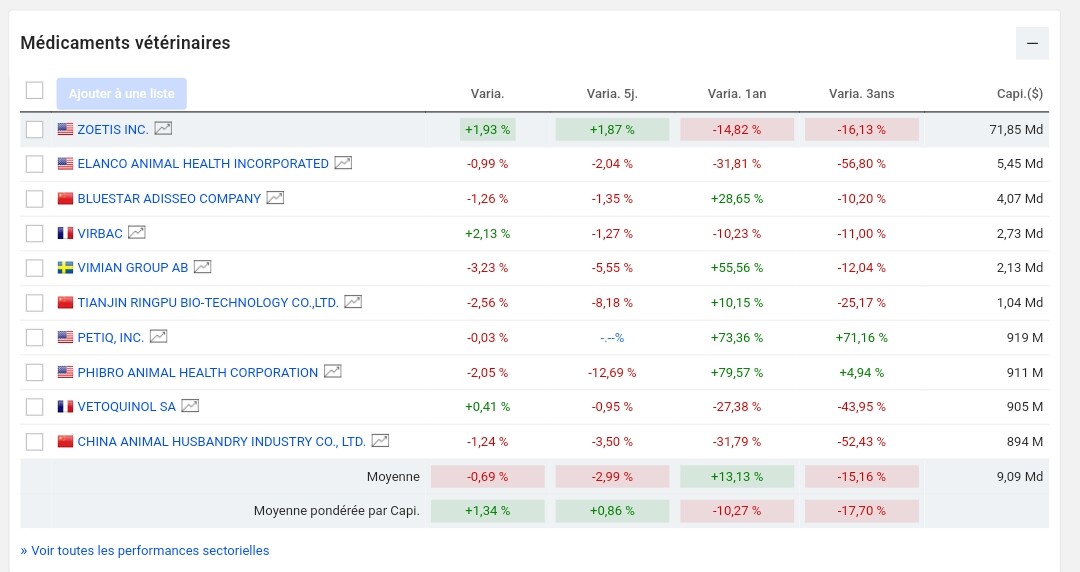Sort by the Varia. 1an column header

[736, 94]
